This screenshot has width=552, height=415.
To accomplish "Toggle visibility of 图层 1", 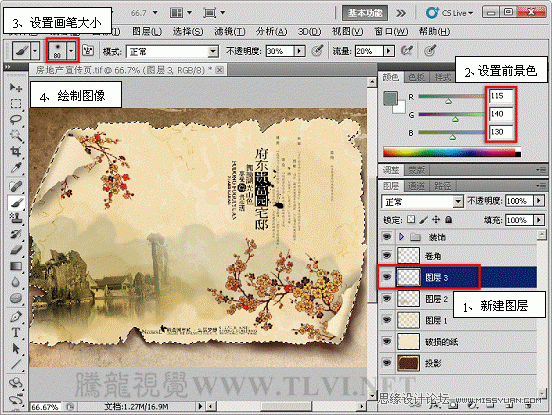I will tap(387, 320).
